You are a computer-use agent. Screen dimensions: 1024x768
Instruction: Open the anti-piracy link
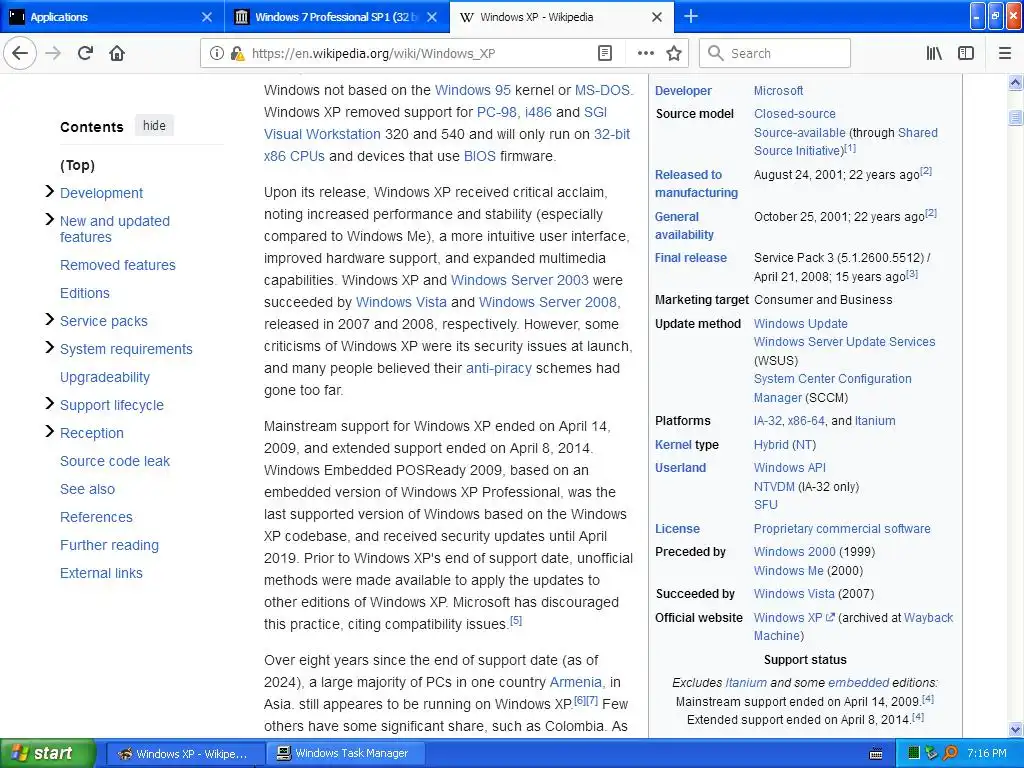click(498, 368)
